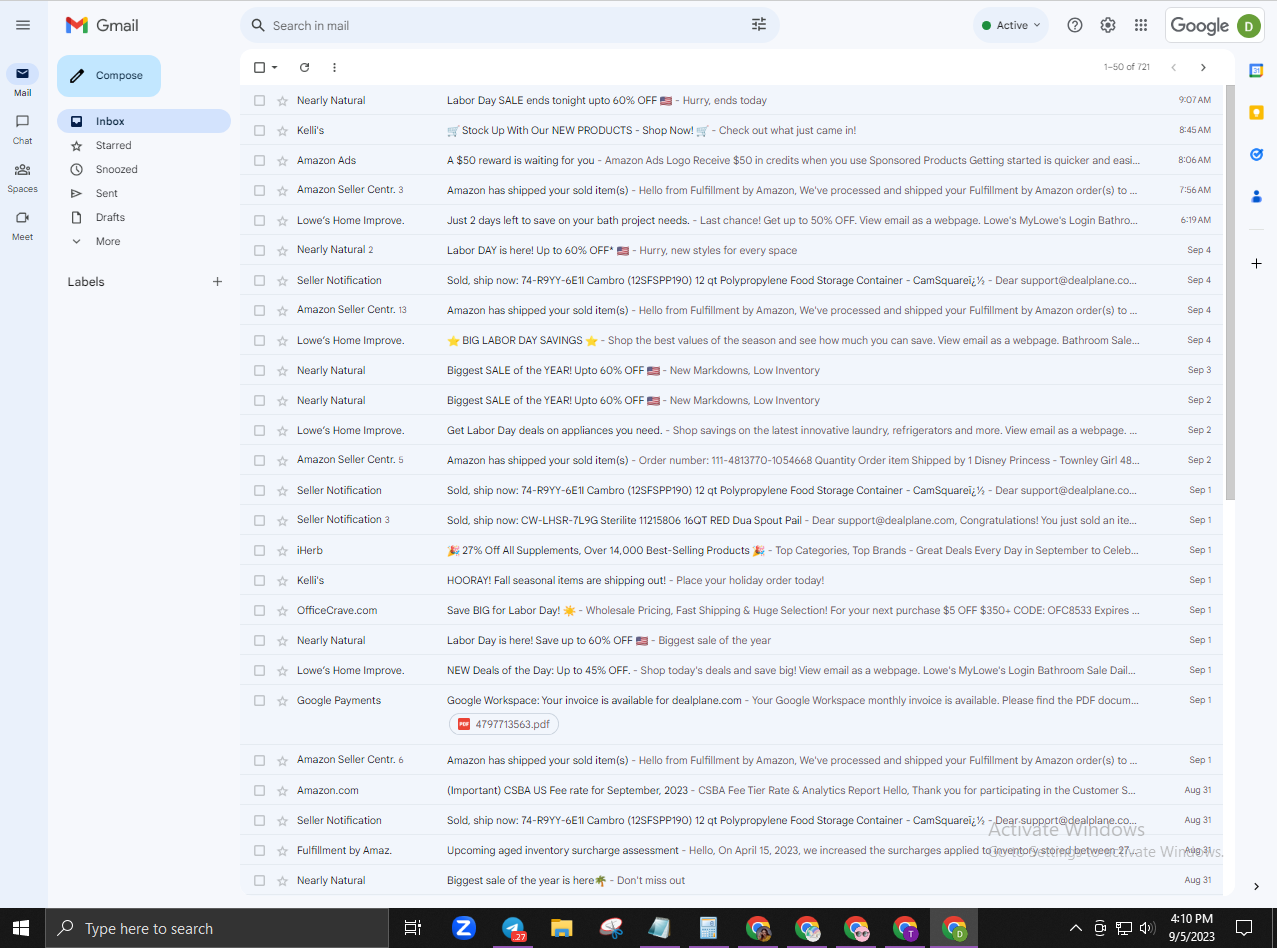This screenshot has height=948, width=1277.
Task: Open Amazon.com CSBA US Fee rate email
Action: [730, 790]
